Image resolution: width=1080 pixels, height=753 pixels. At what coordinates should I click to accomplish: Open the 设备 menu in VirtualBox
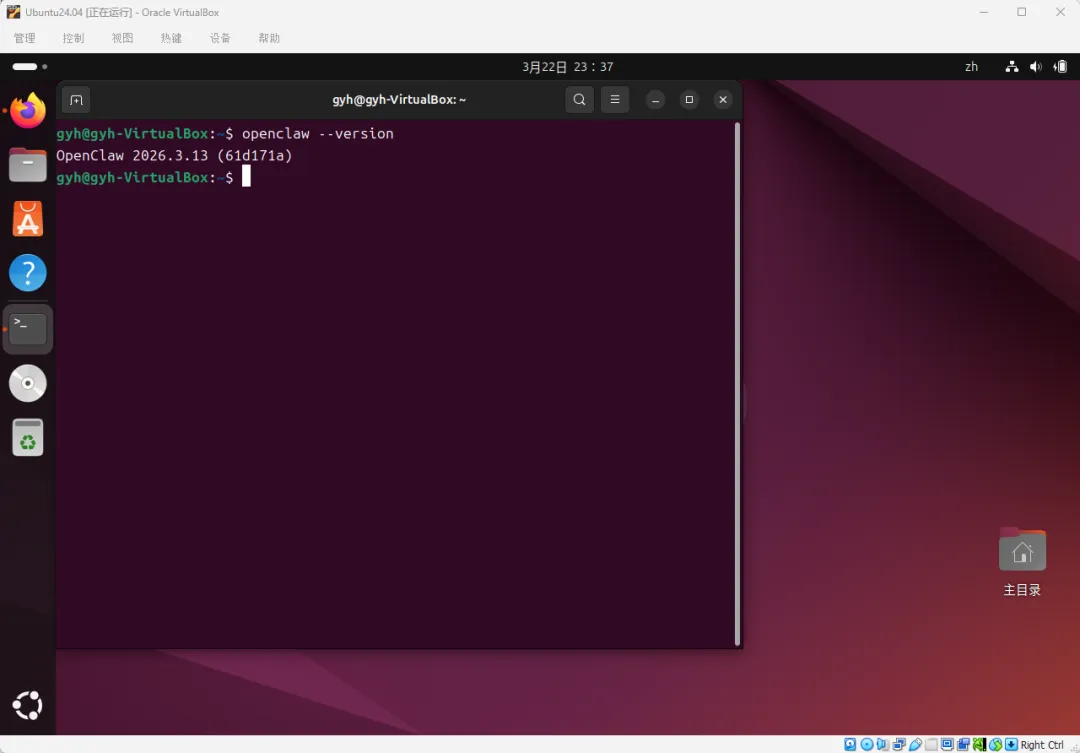tap(220, 38)
